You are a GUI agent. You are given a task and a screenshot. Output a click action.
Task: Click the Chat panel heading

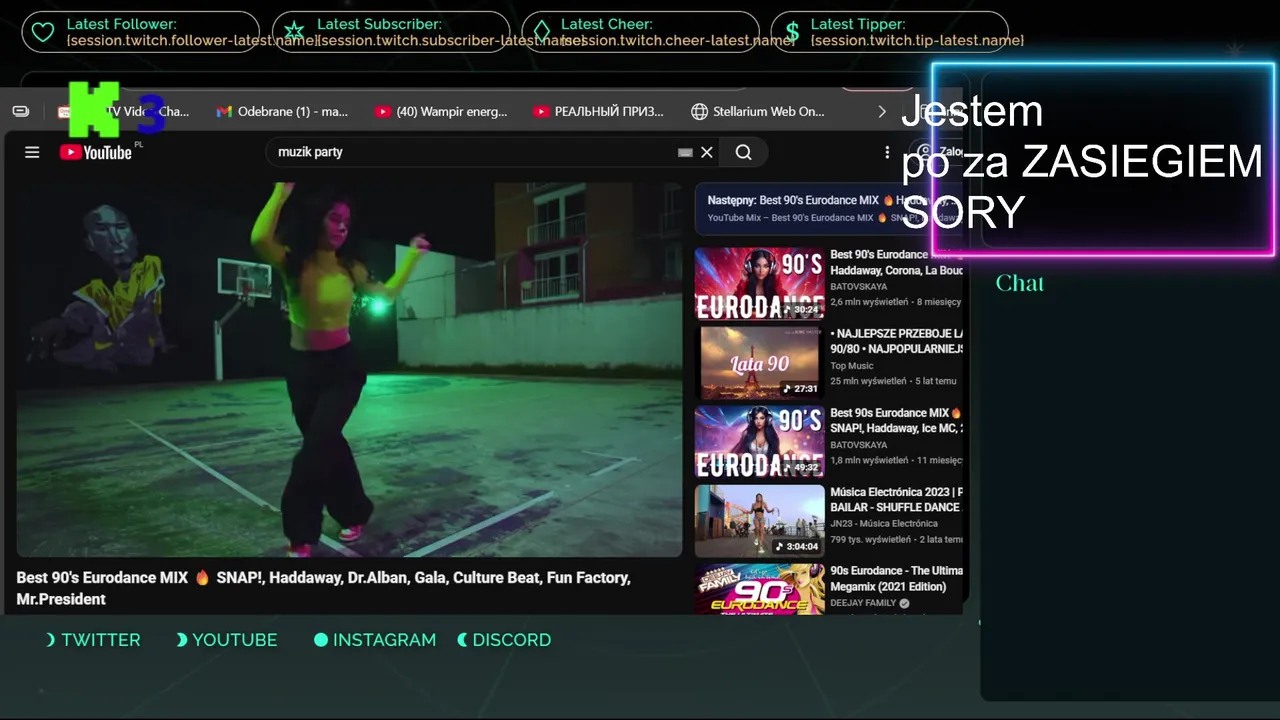(1020, 283)
